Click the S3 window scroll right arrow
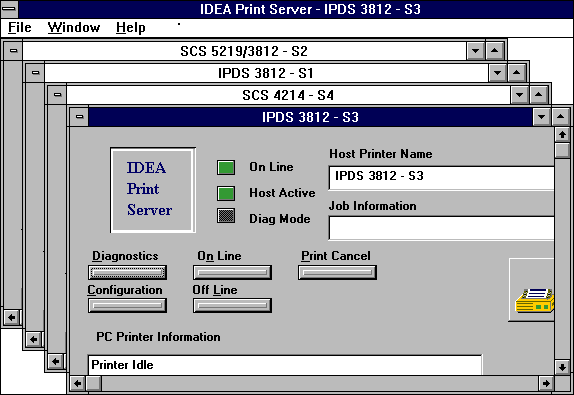Viewport: 574px width, 395px height. (x=547, y=384)
